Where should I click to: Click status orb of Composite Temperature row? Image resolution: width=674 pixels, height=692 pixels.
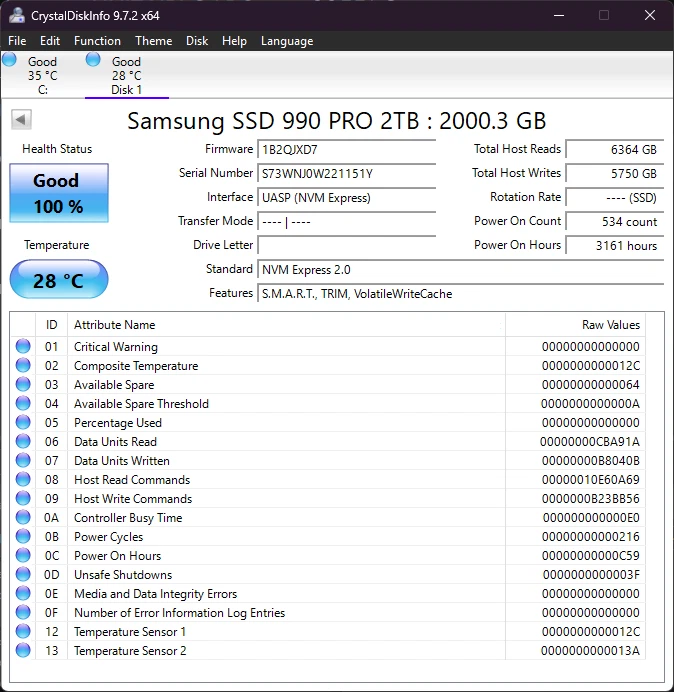click(x=23, y=365)
